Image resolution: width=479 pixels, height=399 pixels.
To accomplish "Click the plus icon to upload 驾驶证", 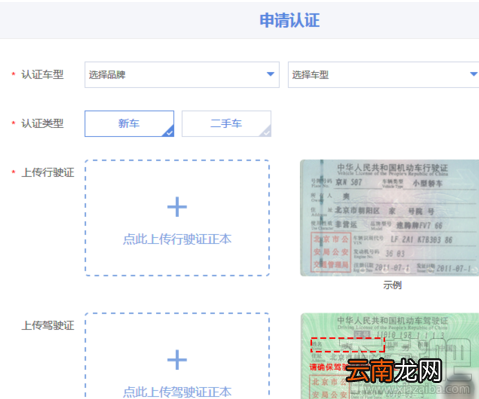I will (177, 360).
